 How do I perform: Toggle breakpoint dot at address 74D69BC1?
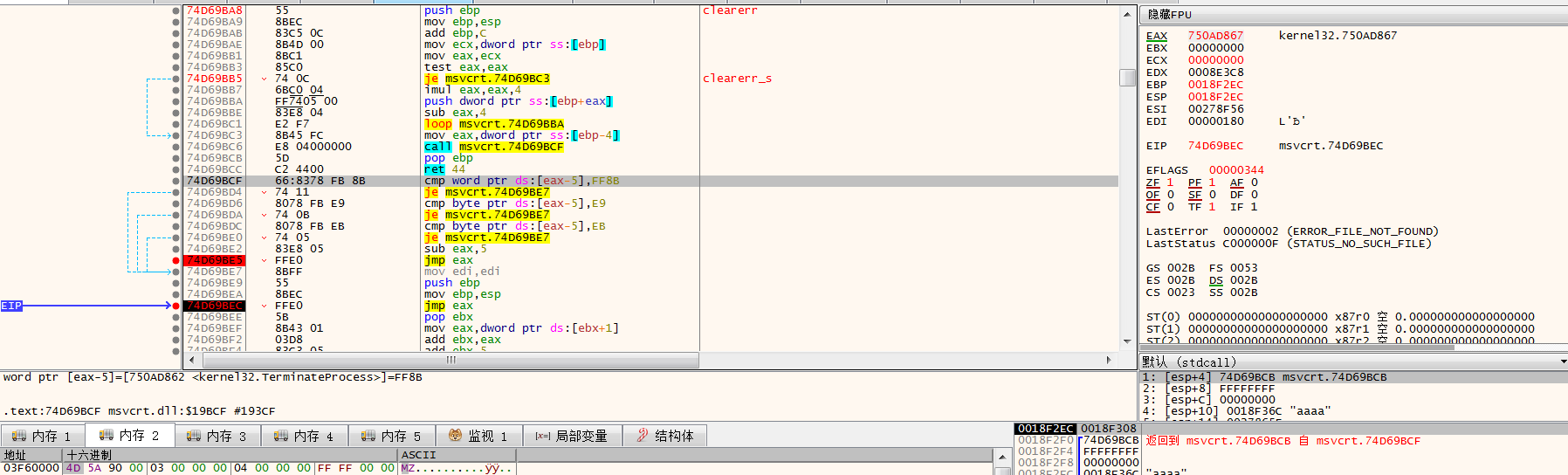pos(176,124)
